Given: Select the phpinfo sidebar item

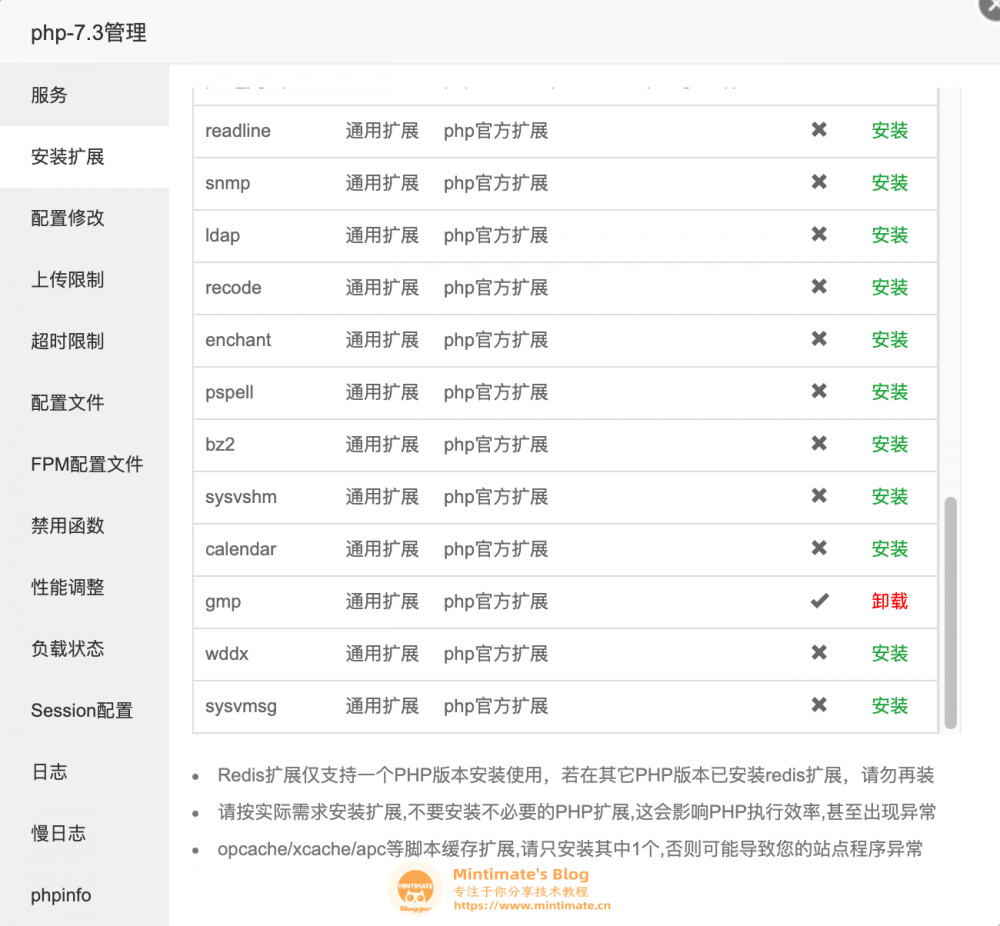Looking at the screenshot, I should tap(61, 895).
